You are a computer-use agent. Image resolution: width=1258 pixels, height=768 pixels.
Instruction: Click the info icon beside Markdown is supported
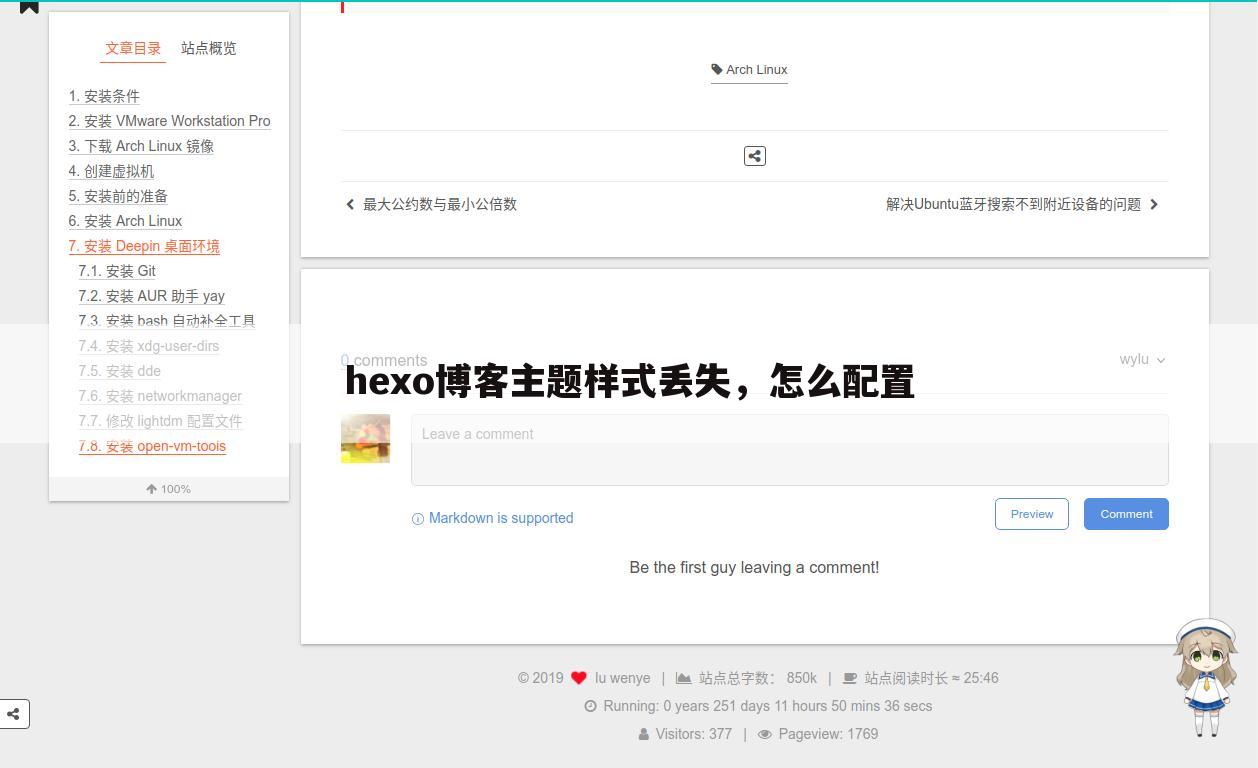tap(417, 519)
